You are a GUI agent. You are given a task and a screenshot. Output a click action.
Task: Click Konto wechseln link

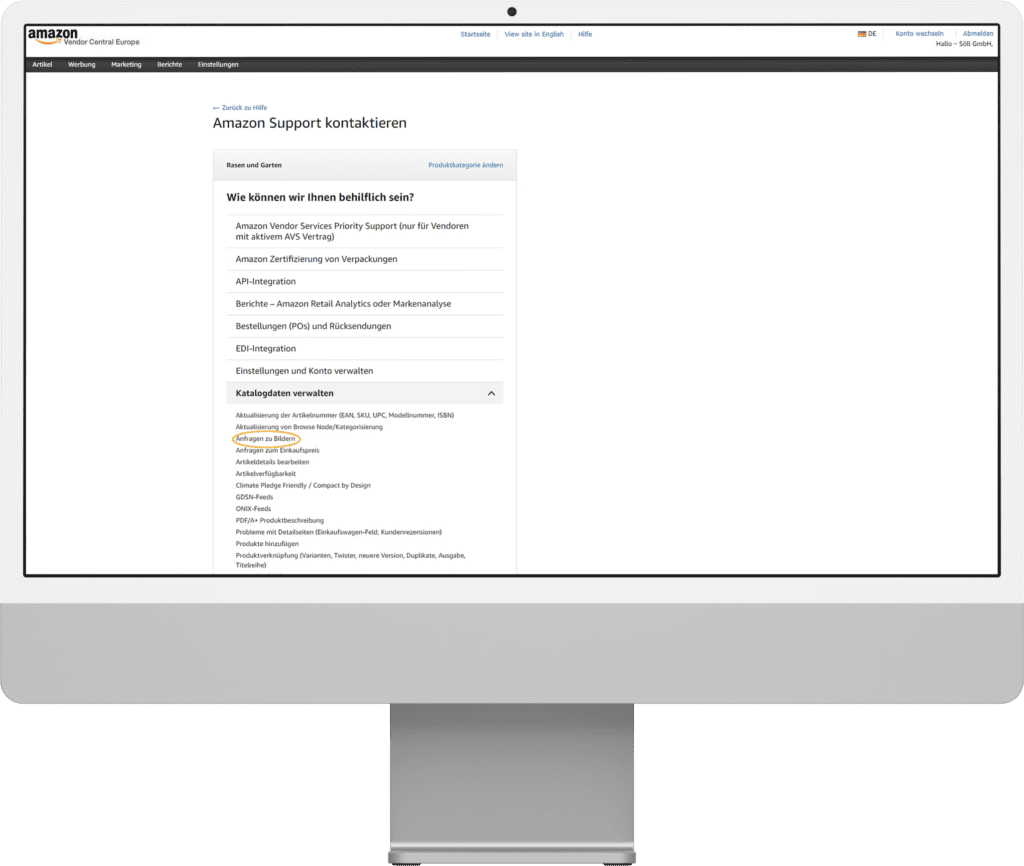point(920,33)
